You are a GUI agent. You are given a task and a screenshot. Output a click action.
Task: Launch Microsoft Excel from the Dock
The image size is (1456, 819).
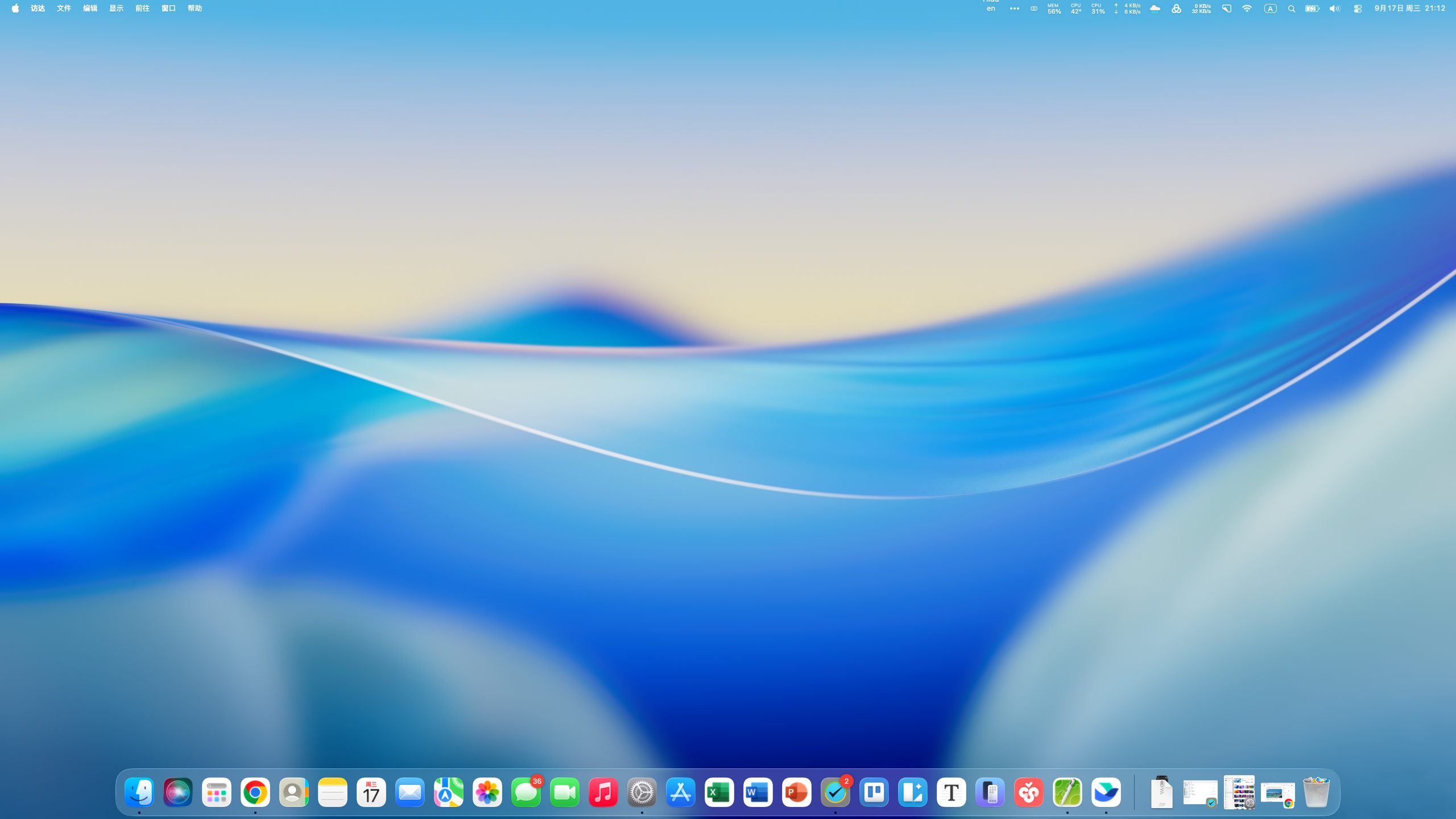tap(719, 792)
